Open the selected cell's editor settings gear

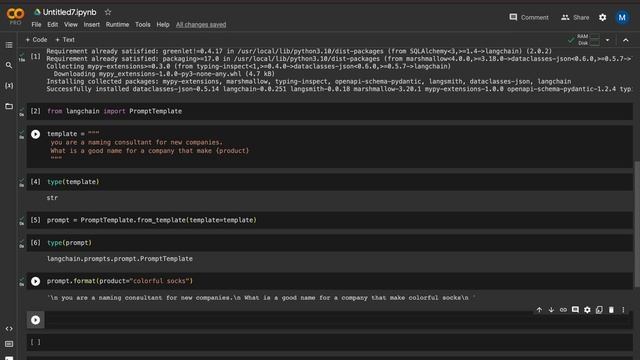[587, 310]
